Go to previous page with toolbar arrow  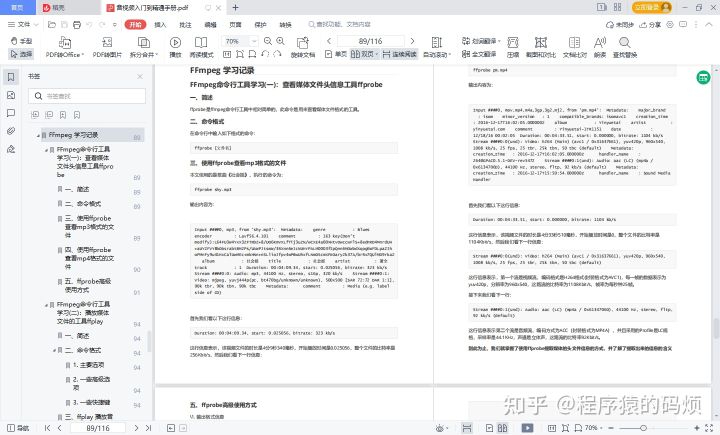(329, 41)
